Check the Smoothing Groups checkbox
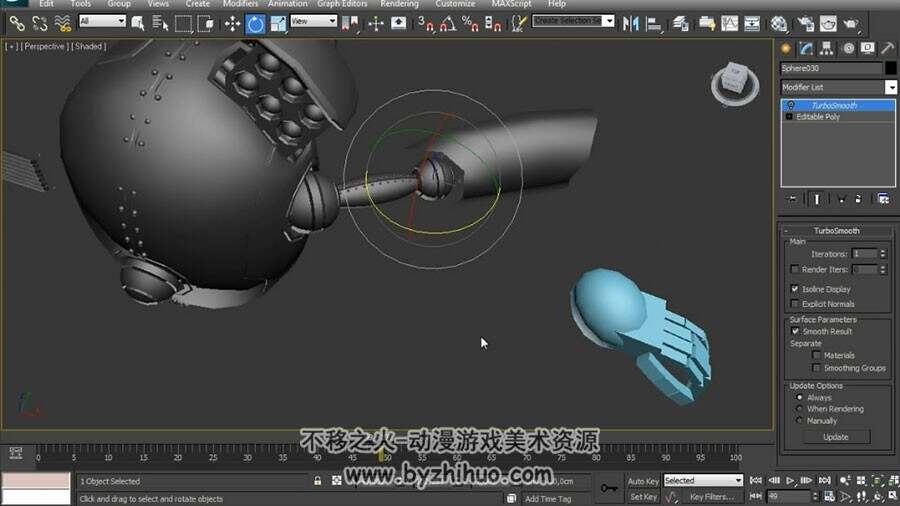Screen dimensions: 900x506 tap(817, 368)
